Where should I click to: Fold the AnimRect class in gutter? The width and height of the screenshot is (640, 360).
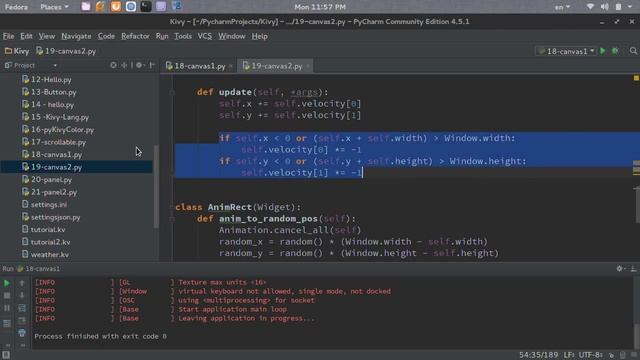point(172,207)
